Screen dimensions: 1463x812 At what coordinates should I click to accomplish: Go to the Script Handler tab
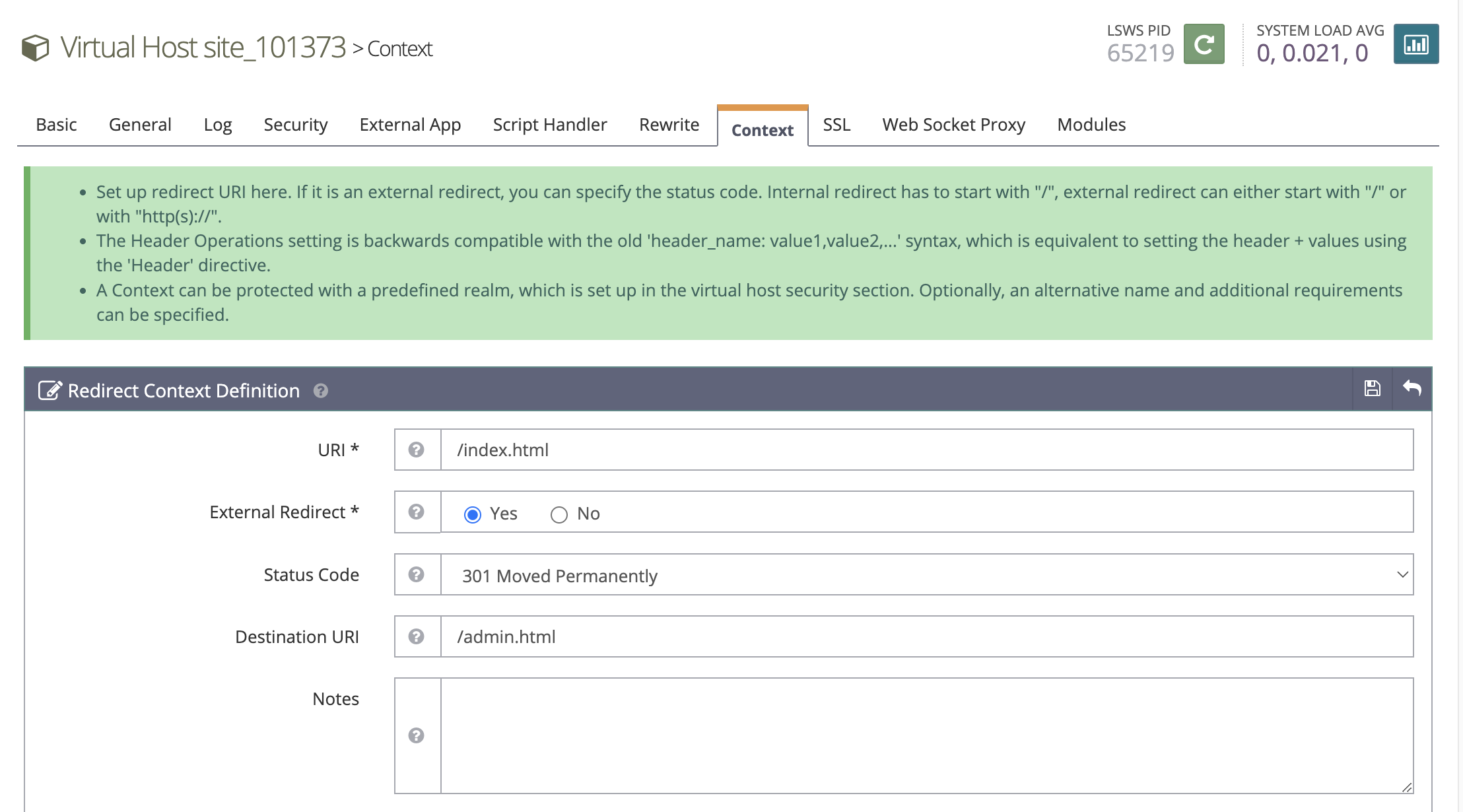549,125
